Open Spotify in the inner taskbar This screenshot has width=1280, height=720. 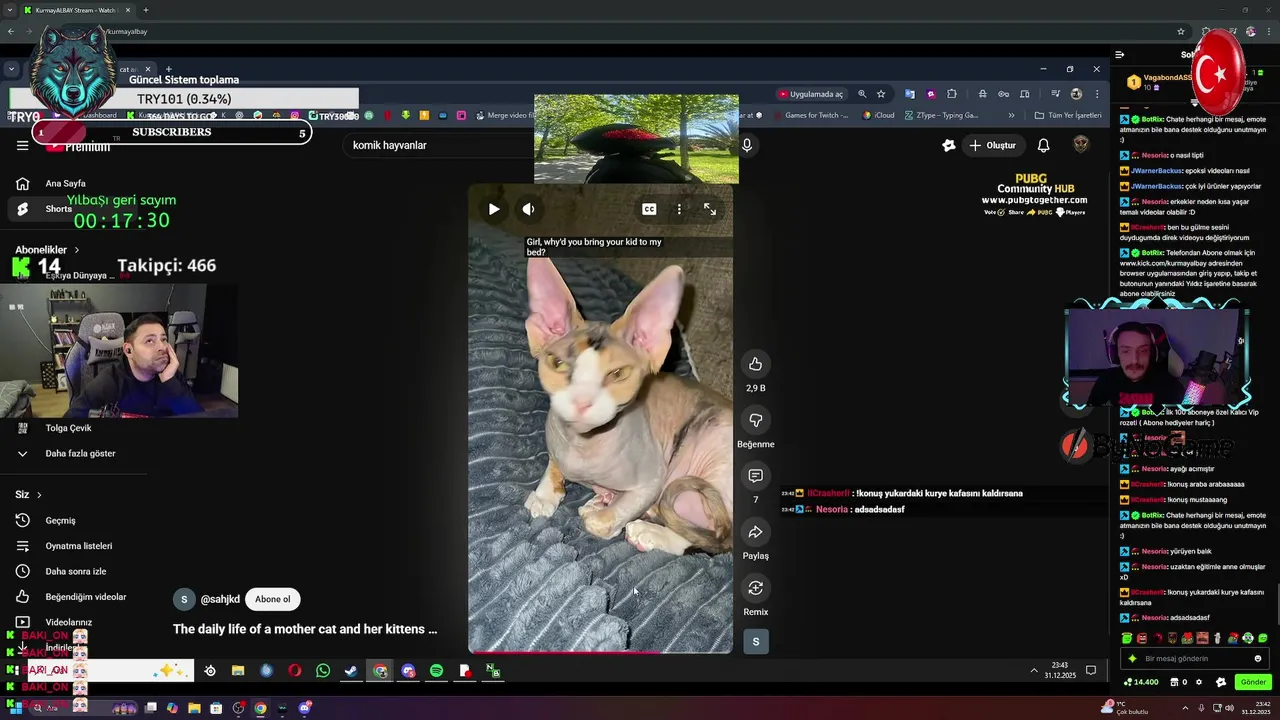(x=436, y=671)
